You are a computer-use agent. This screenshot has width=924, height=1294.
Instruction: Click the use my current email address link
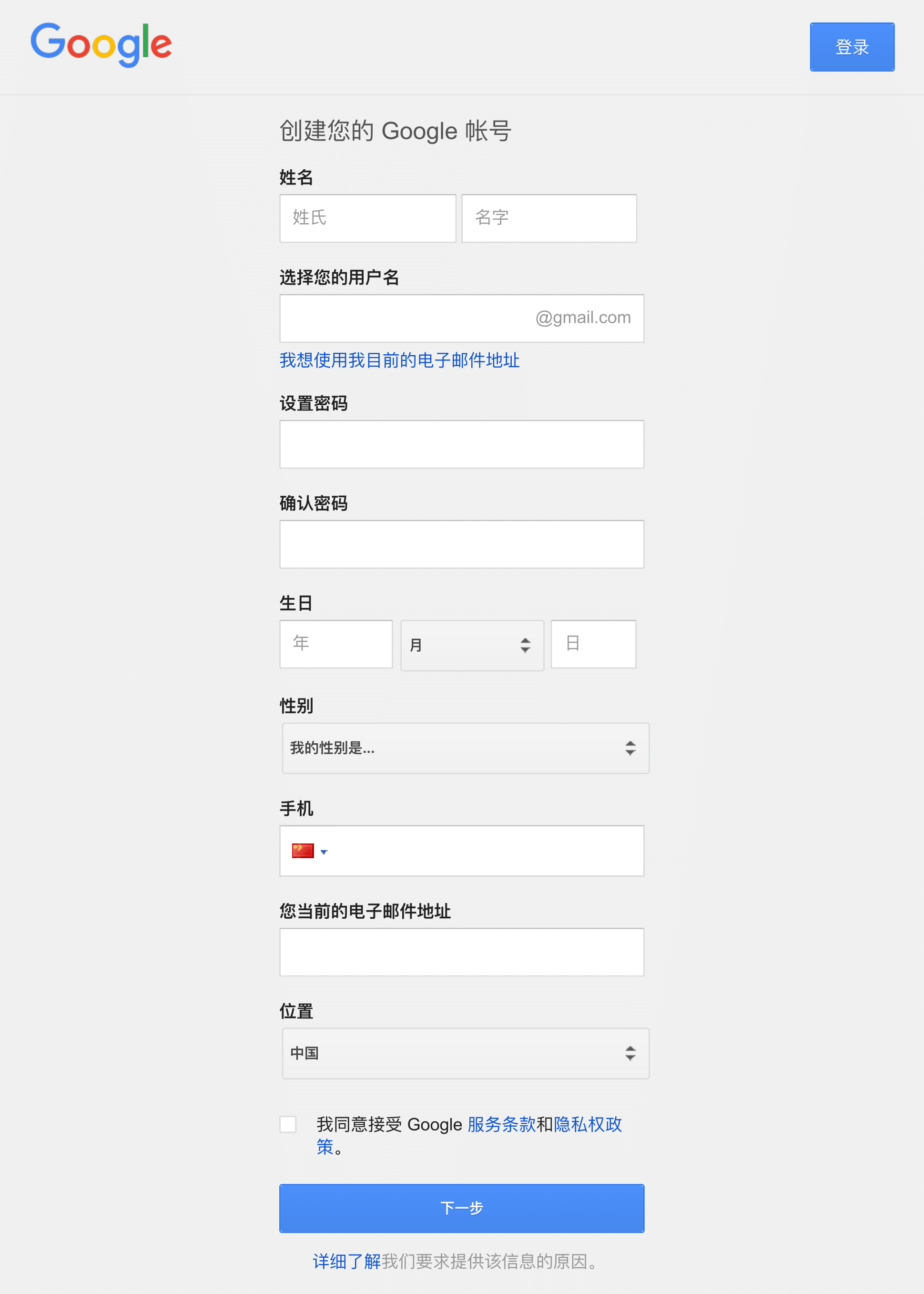[399, 360]
